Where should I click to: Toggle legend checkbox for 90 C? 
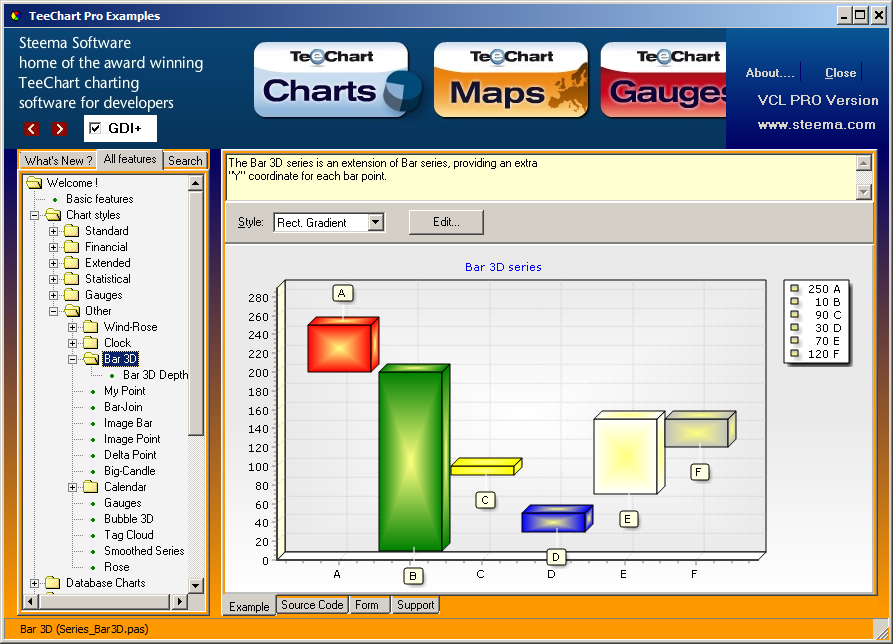pos(794,314)
